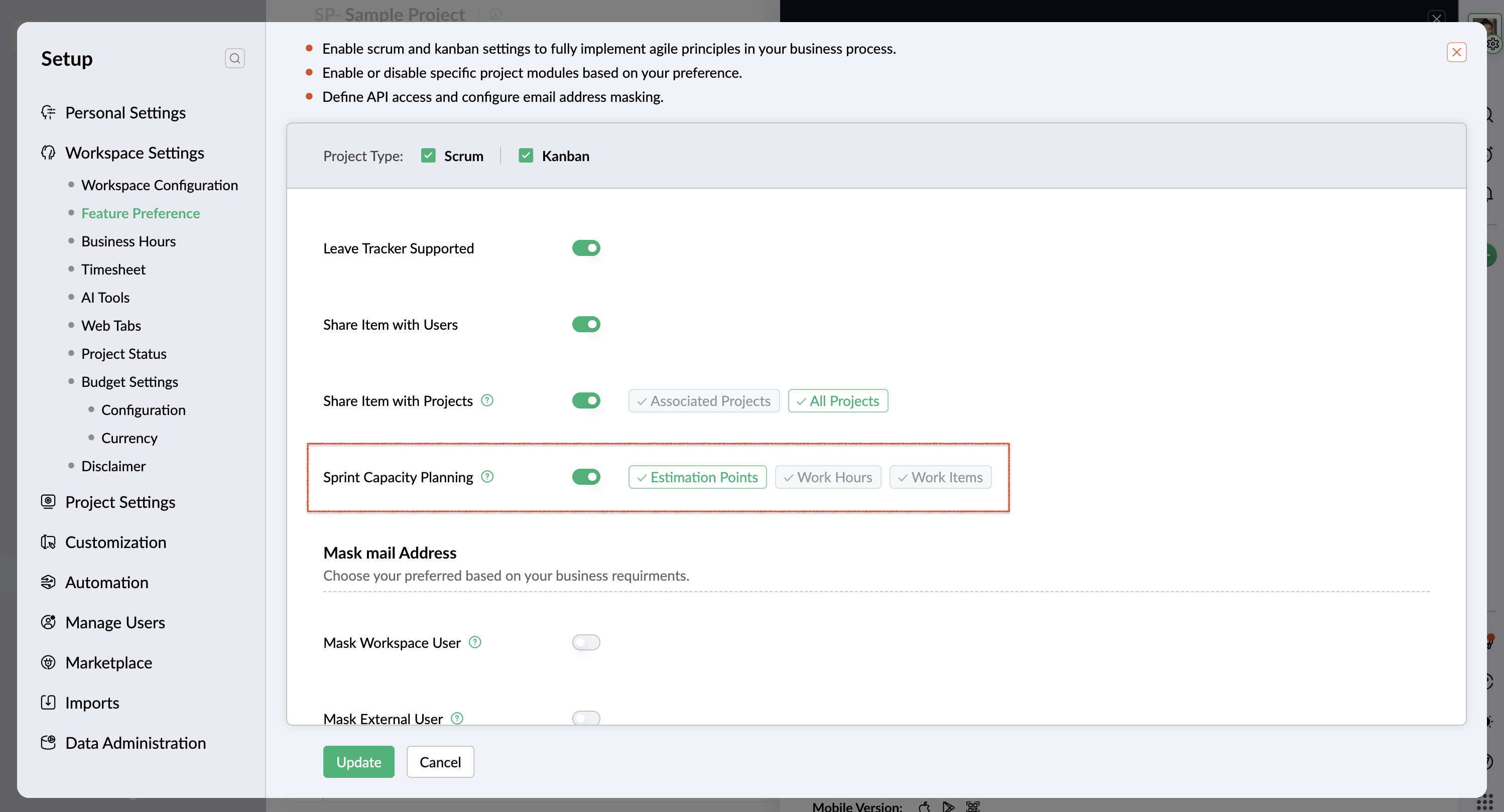Click the Update button
This screenshot has height=812, width=1504.
coord(358,762)
